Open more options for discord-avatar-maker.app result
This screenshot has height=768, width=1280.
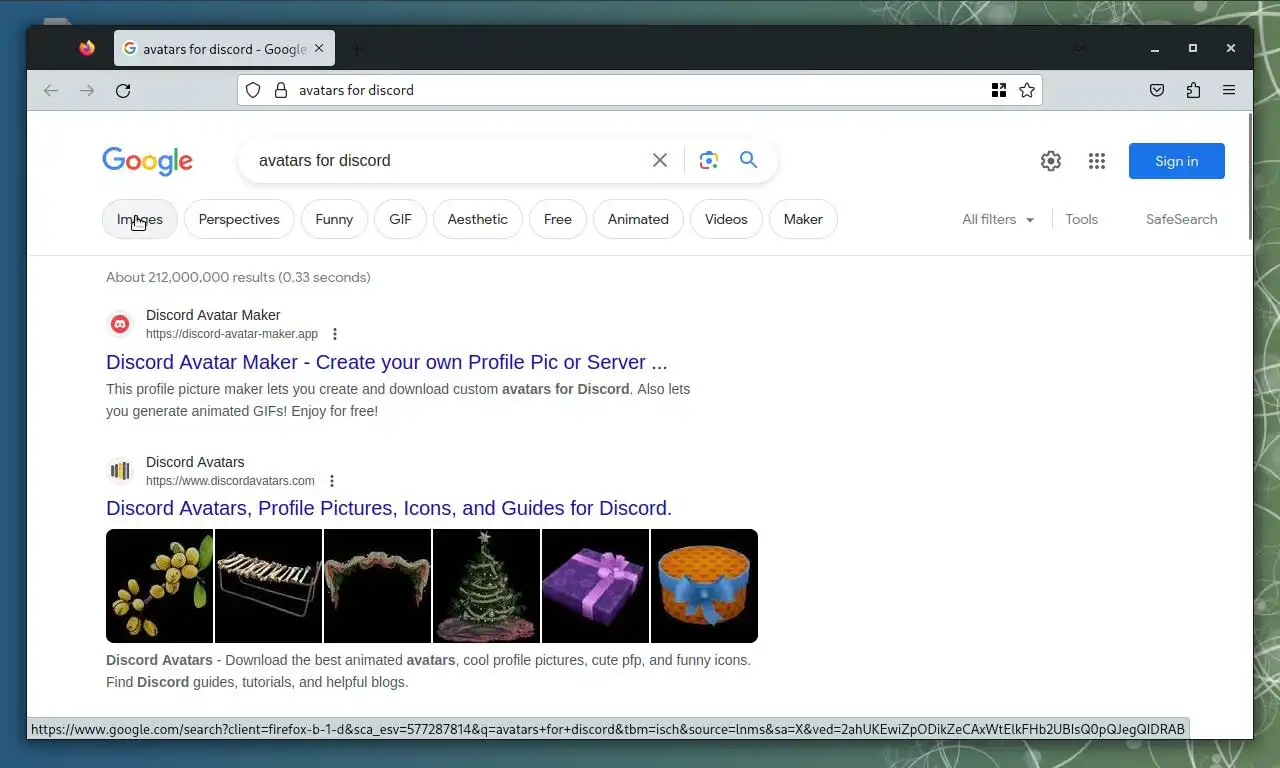pos(335,334)
